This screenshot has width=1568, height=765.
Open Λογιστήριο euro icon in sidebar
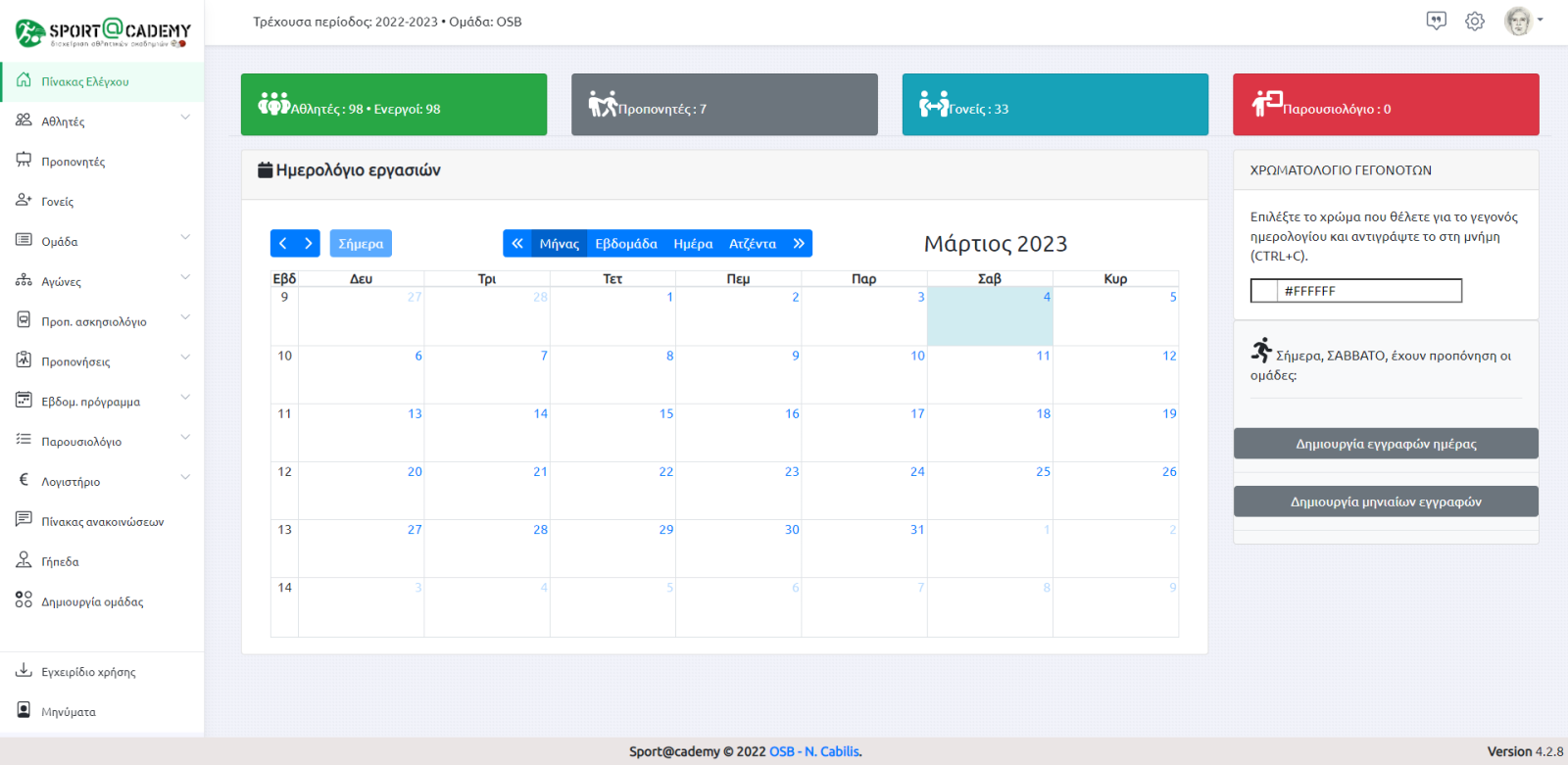pos(24,480)
